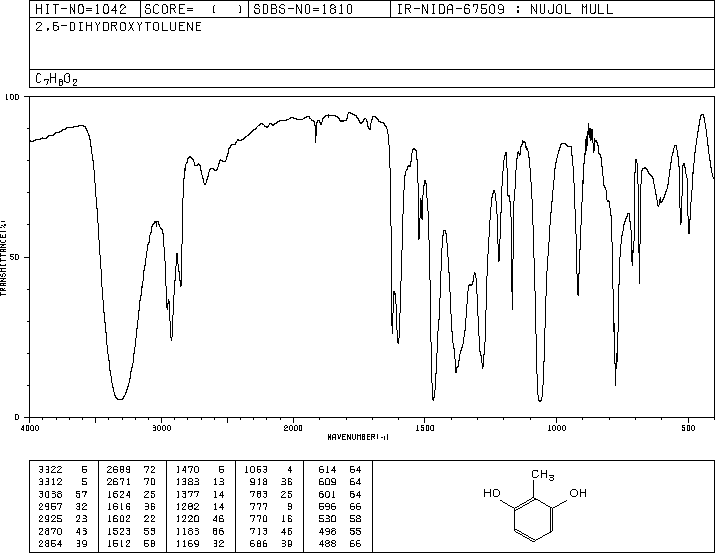Click the 2000 wavenumber axis label

(x=293, y=428)
